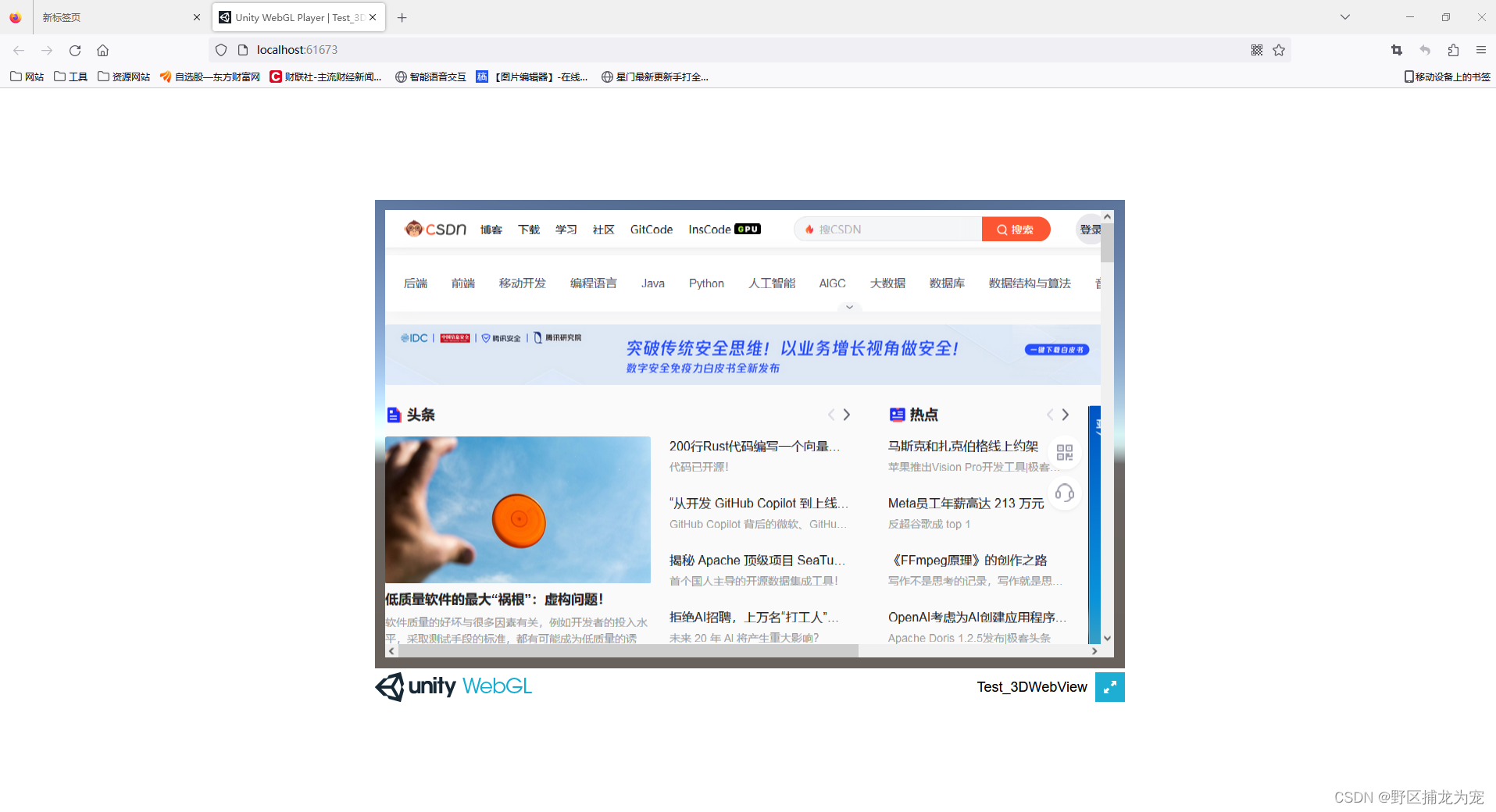Open GitCode in CSDN header

point(652,230)
